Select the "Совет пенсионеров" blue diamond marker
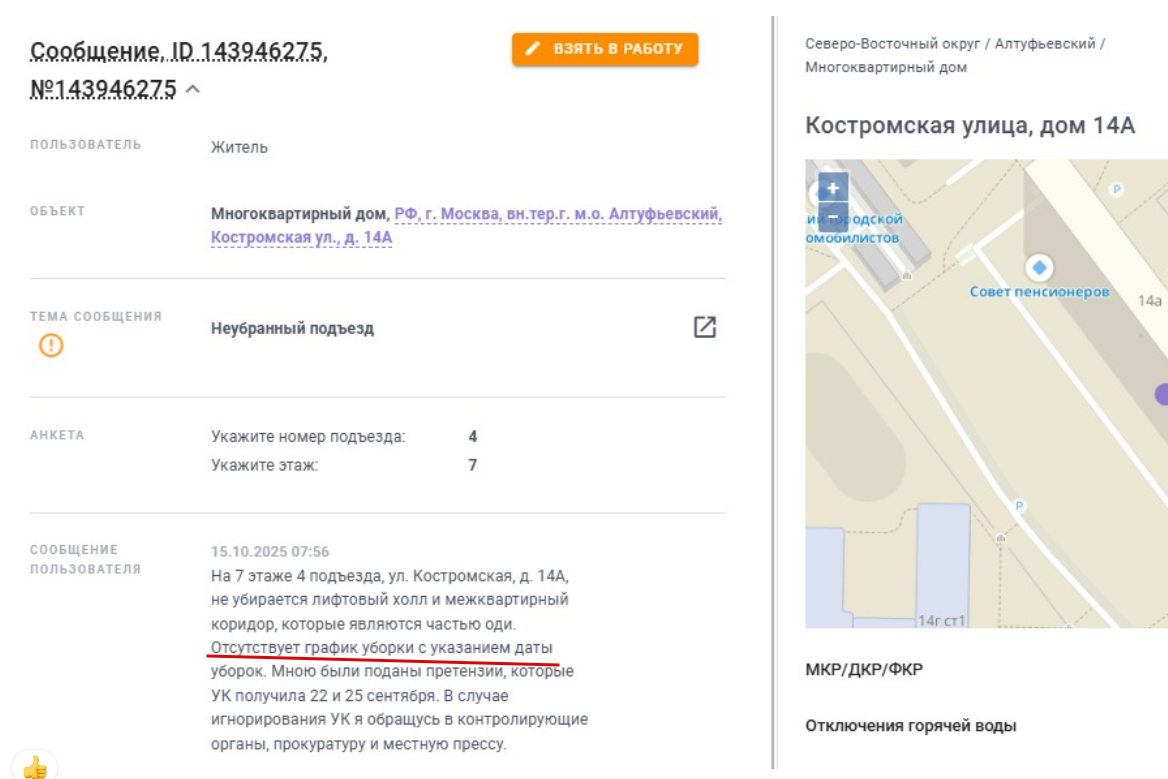 [1040, 268]
